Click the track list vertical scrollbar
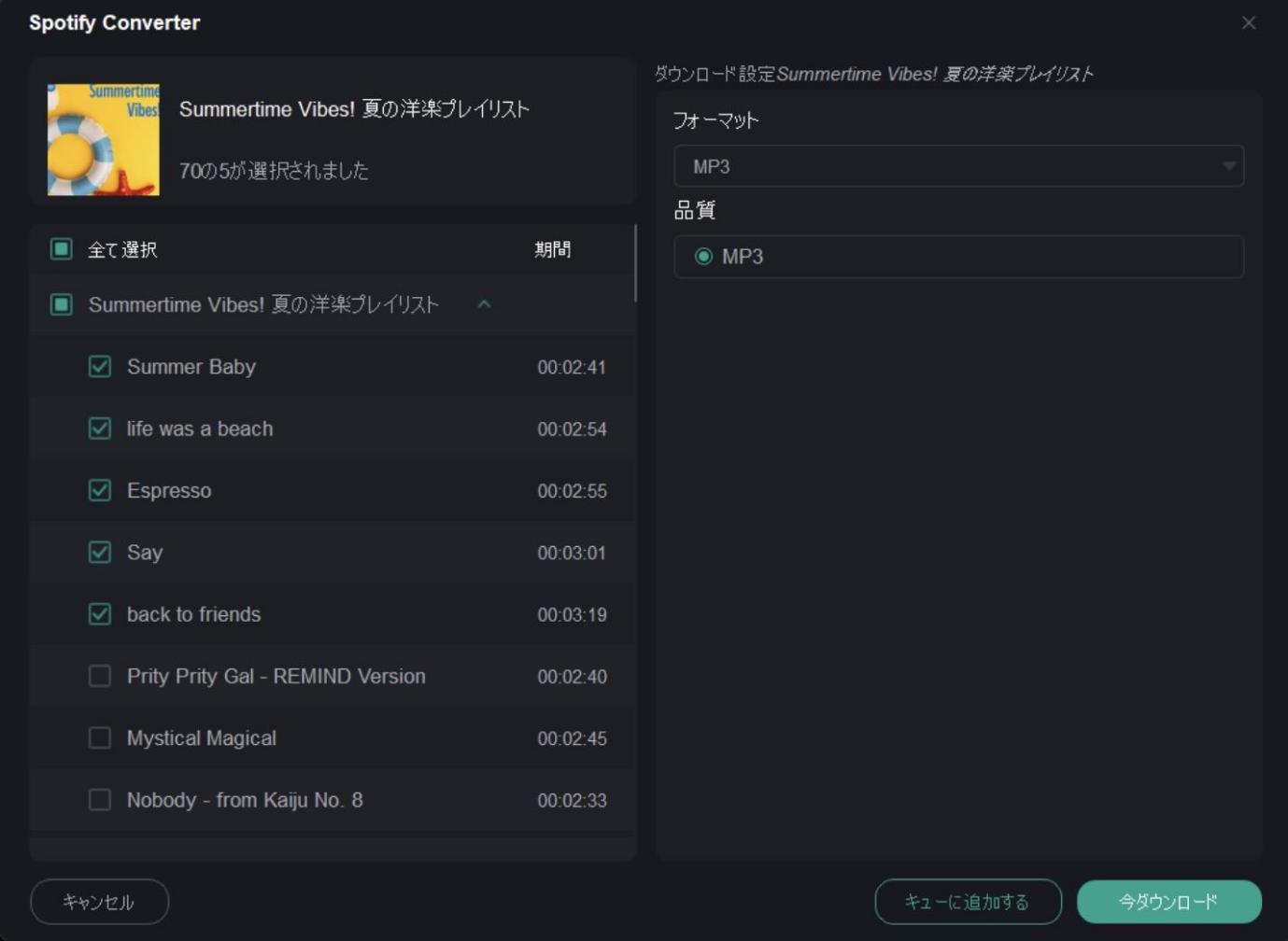 [x=635, y=263]
